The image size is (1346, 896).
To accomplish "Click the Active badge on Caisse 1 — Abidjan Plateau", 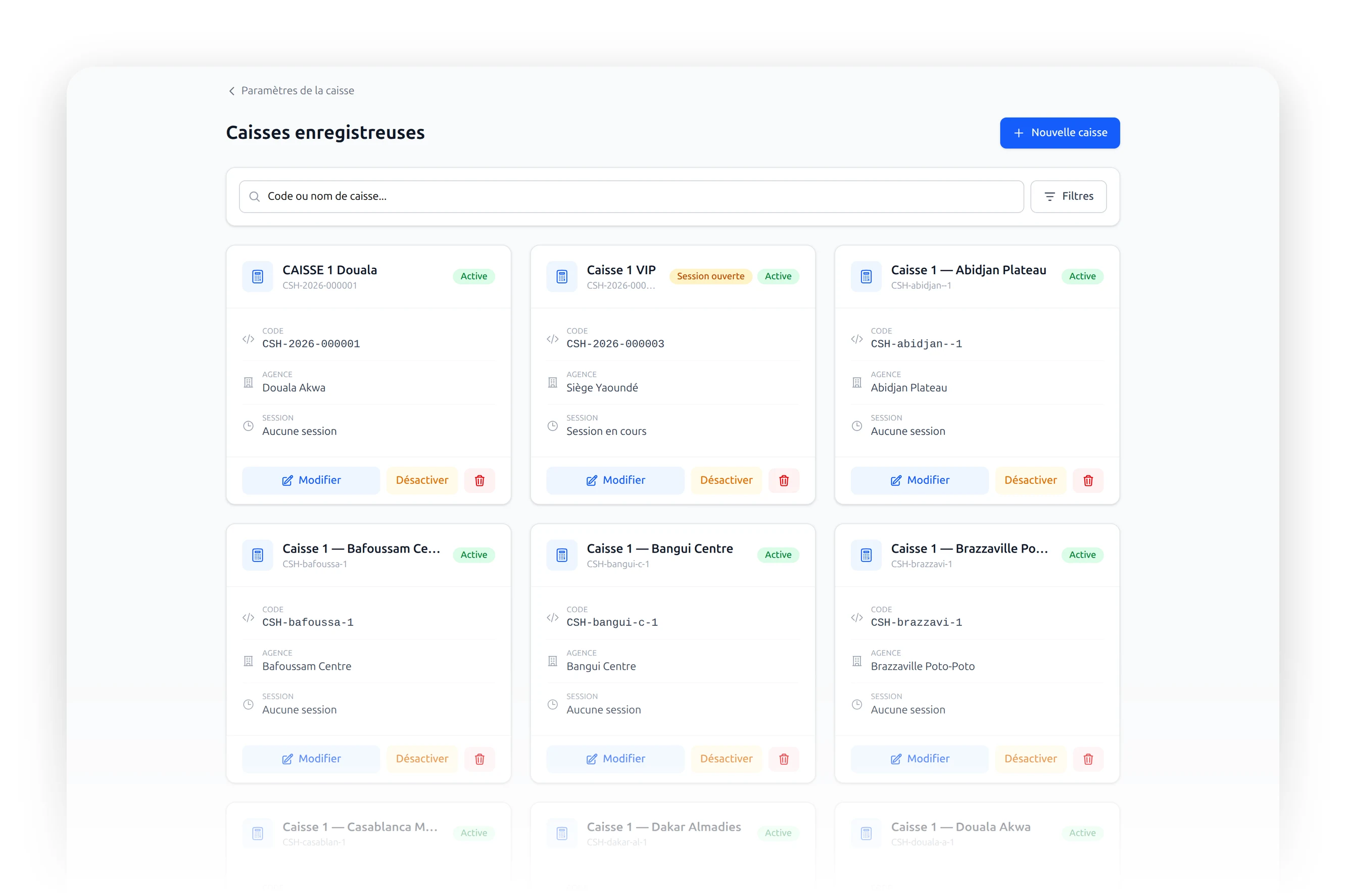I will coord(1082,276).
